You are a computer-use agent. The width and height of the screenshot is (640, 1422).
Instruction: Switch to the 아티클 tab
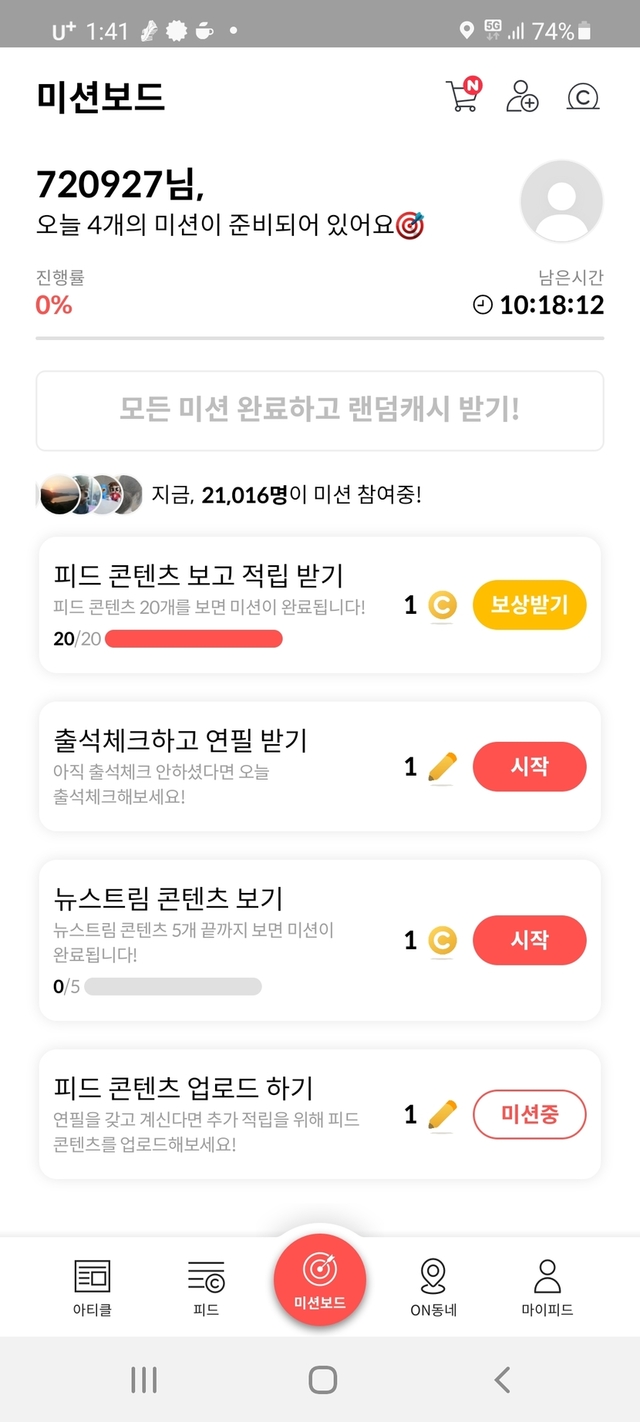93,1287
